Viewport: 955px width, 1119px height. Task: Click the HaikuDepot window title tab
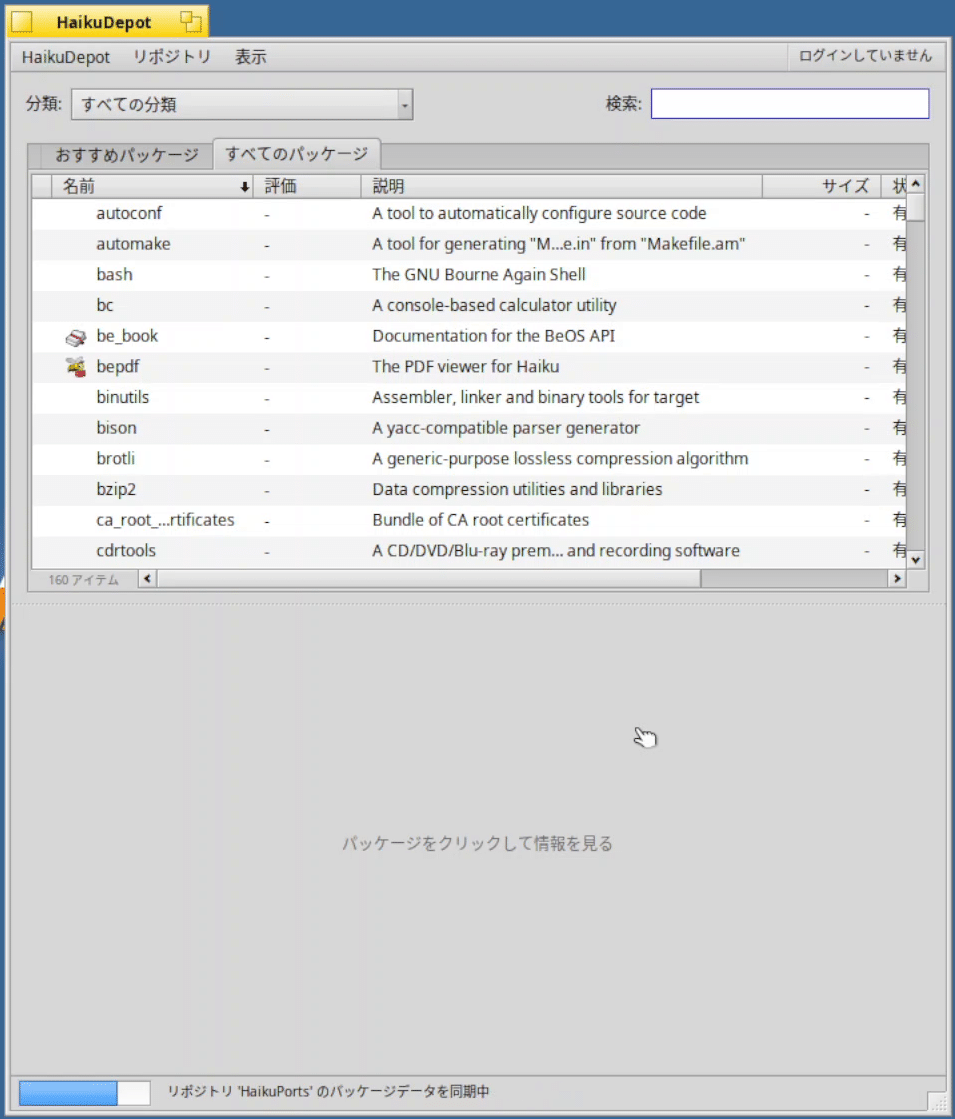pyautogui.click(x=108, y=22)
